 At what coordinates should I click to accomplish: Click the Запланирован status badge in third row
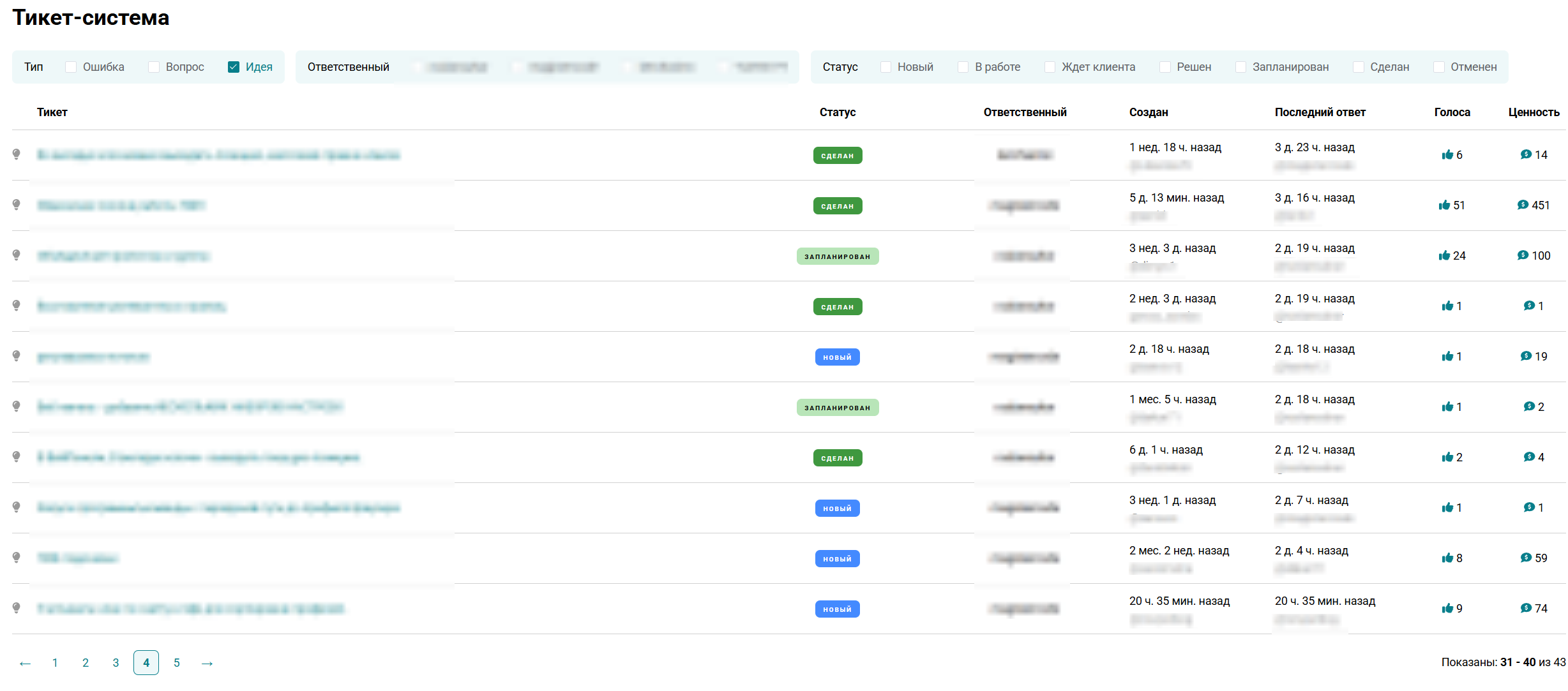(837, 256)
